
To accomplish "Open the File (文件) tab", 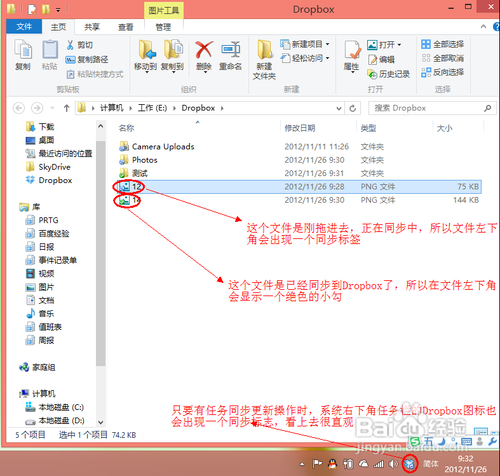I will (24, 27).
